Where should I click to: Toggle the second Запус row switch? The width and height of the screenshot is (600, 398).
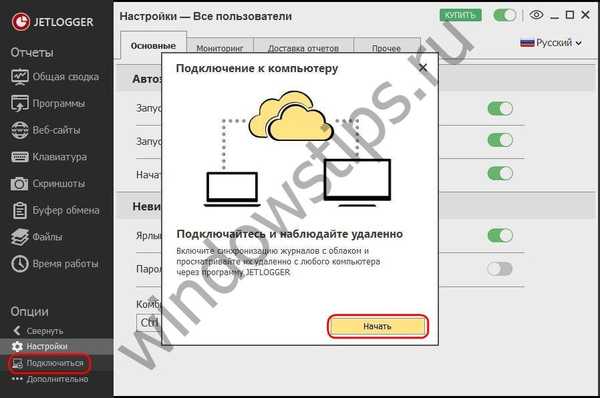500,140
